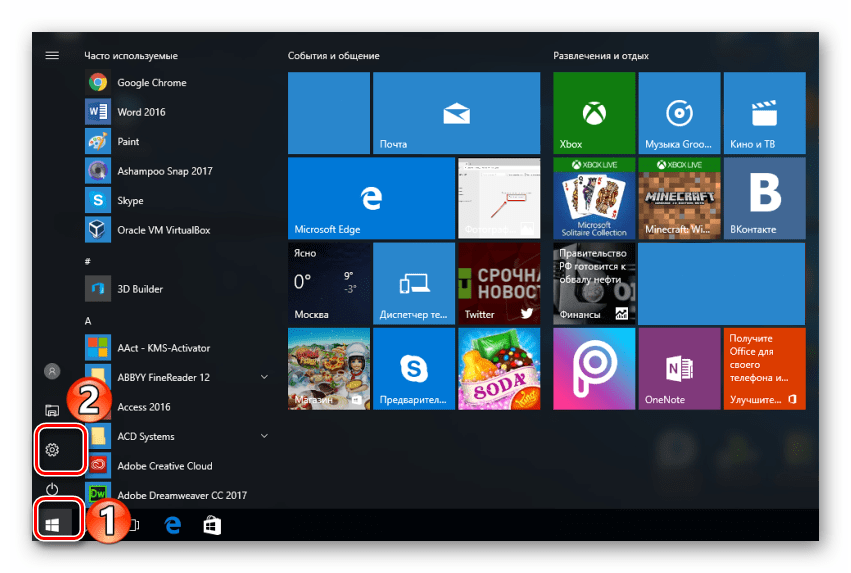This screenshot has width=851, height=573.
Task: Open Google Chrome from frequently used list
Action: click(x=150, y=83)
